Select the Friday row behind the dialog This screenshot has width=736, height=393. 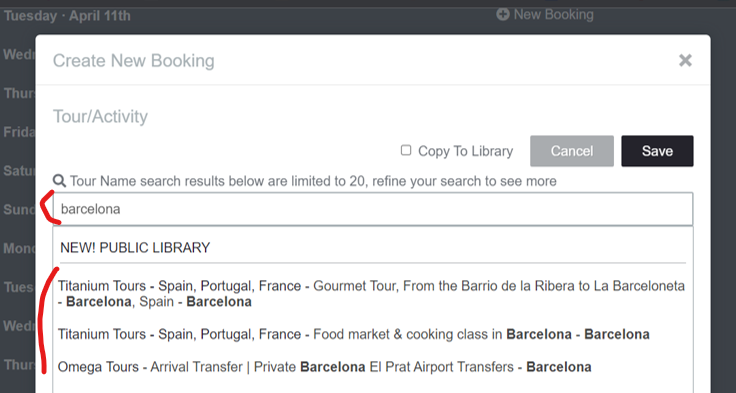tap(19, 132)
